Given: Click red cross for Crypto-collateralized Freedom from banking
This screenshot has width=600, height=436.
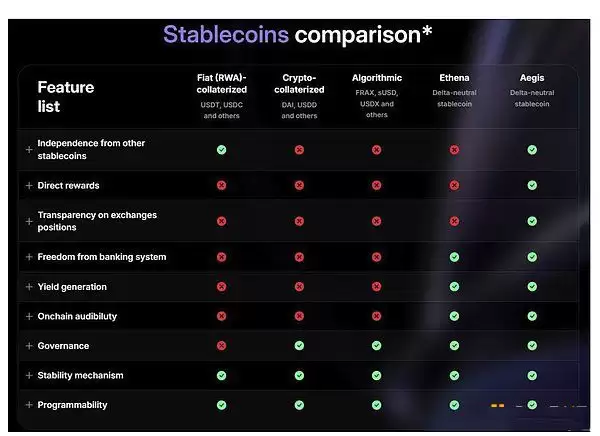Looking at the screenshot, I should [299, 257].
